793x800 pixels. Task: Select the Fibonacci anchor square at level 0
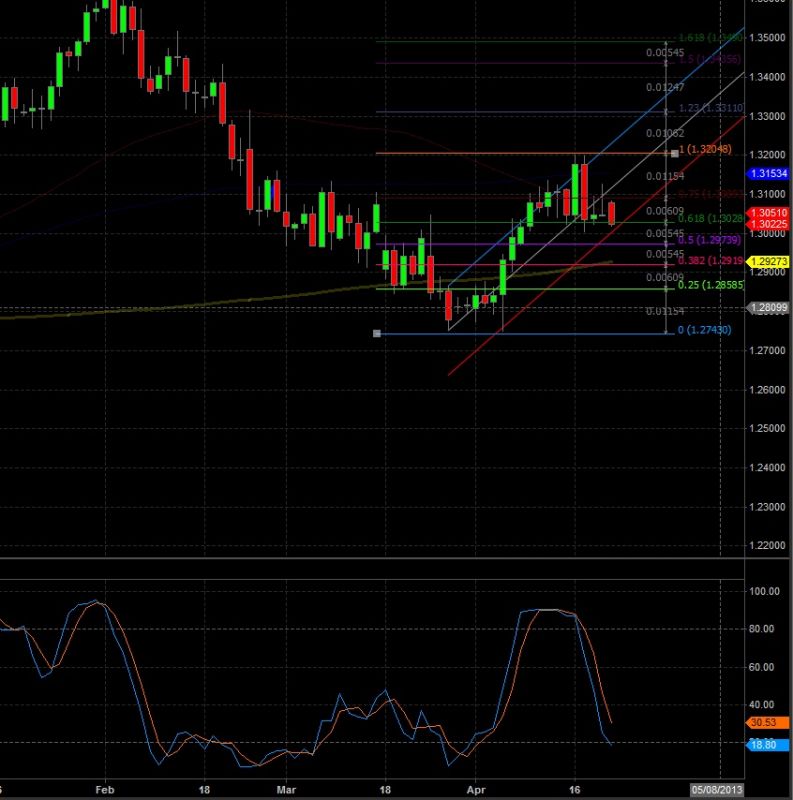coord(377,333)
